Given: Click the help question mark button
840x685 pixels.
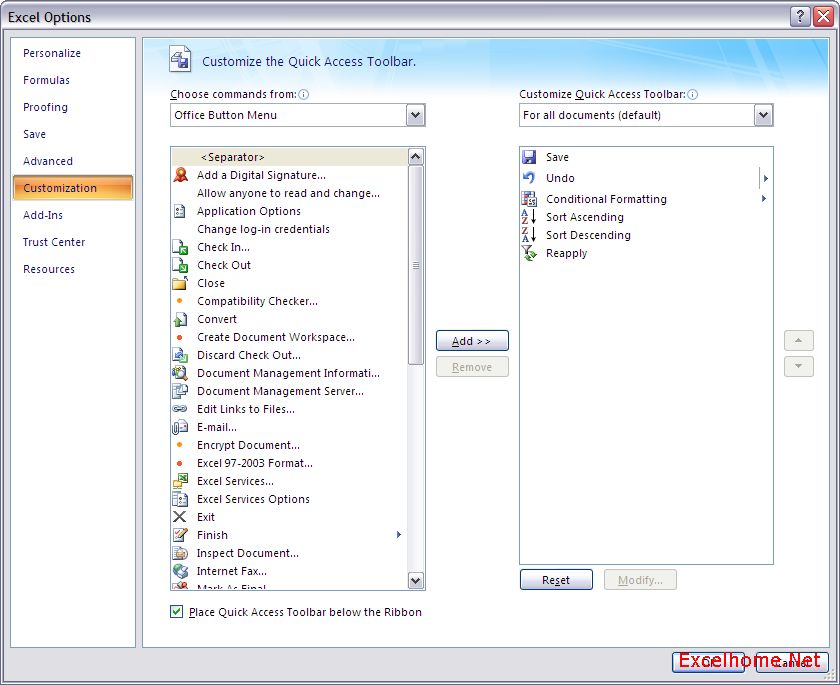Looking at the screenshot, I should (x=799, y=17).
